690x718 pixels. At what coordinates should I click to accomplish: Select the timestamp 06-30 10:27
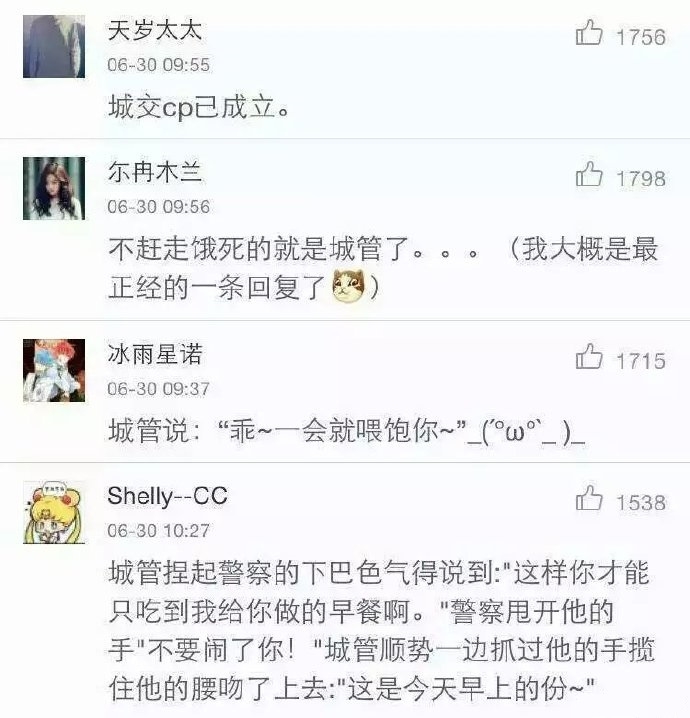pos(158,531)
